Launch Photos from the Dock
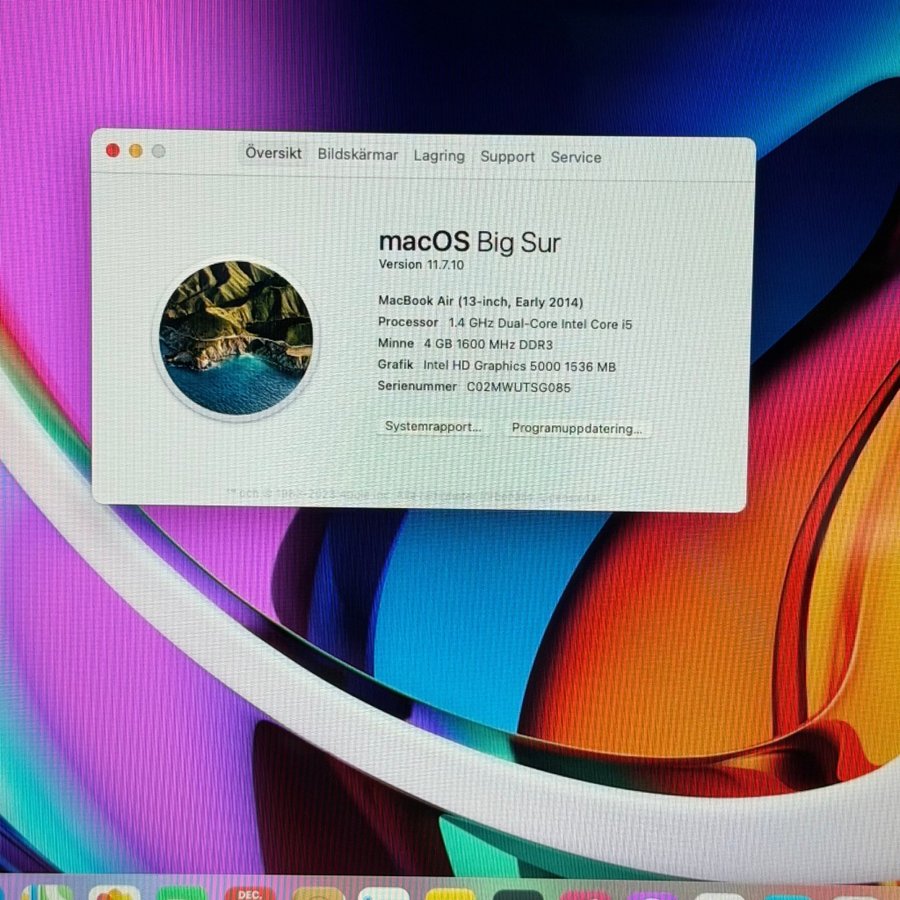 pyautogui.click(x=114, y=893)
